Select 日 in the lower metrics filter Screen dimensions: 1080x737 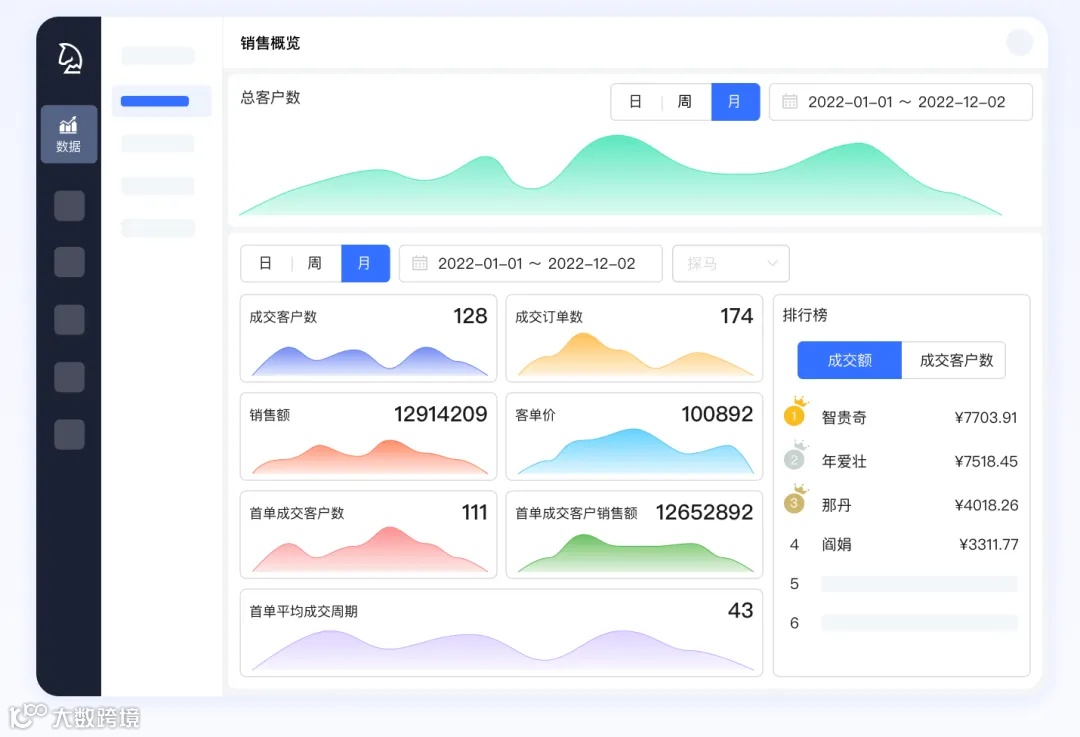(x=265, y=263)
